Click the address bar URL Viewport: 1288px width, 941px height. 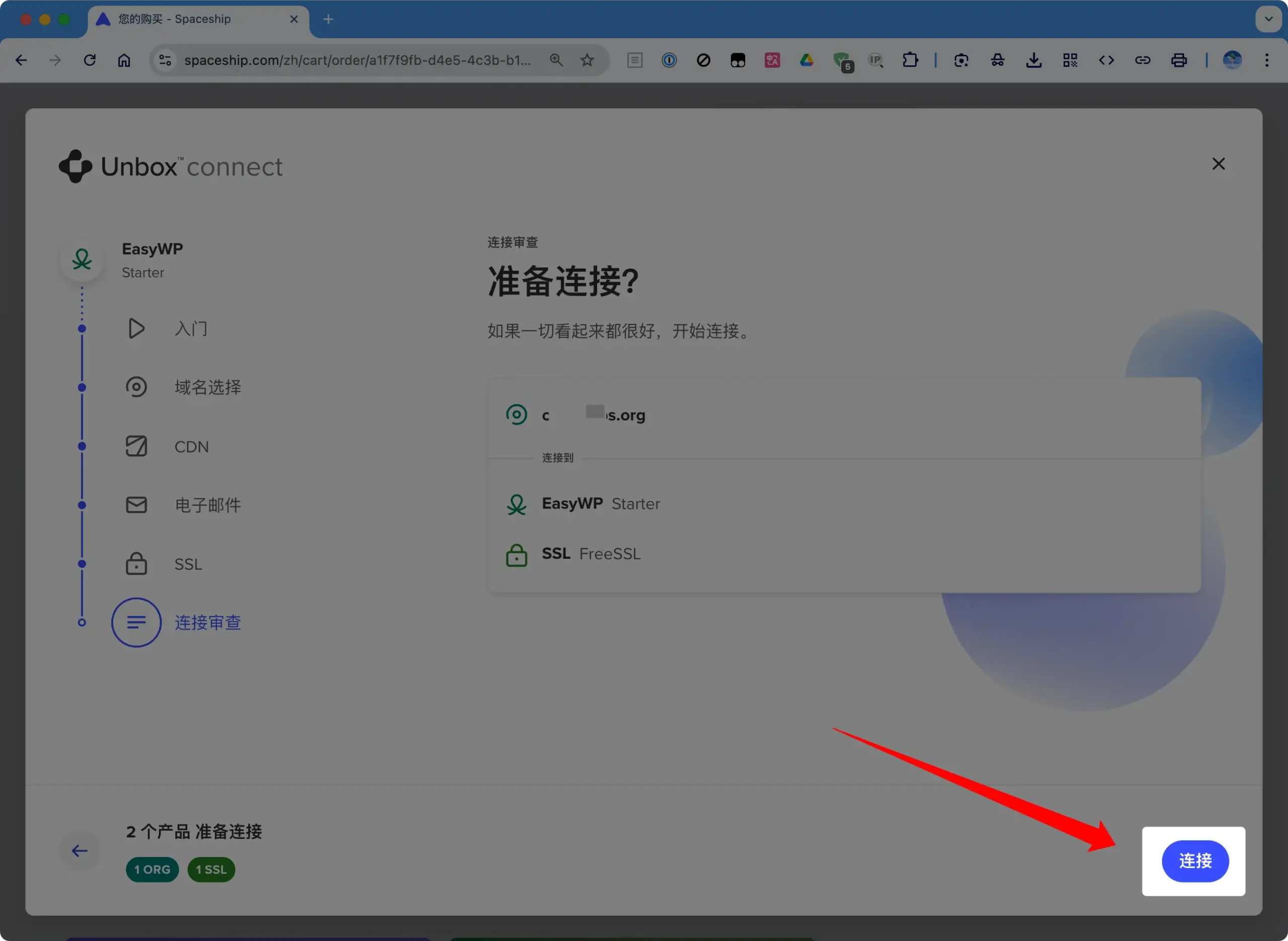357,60
